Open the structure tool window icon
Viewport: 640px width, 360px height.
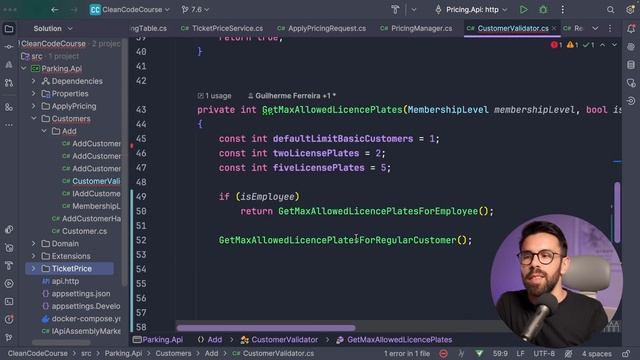point(9,107)
